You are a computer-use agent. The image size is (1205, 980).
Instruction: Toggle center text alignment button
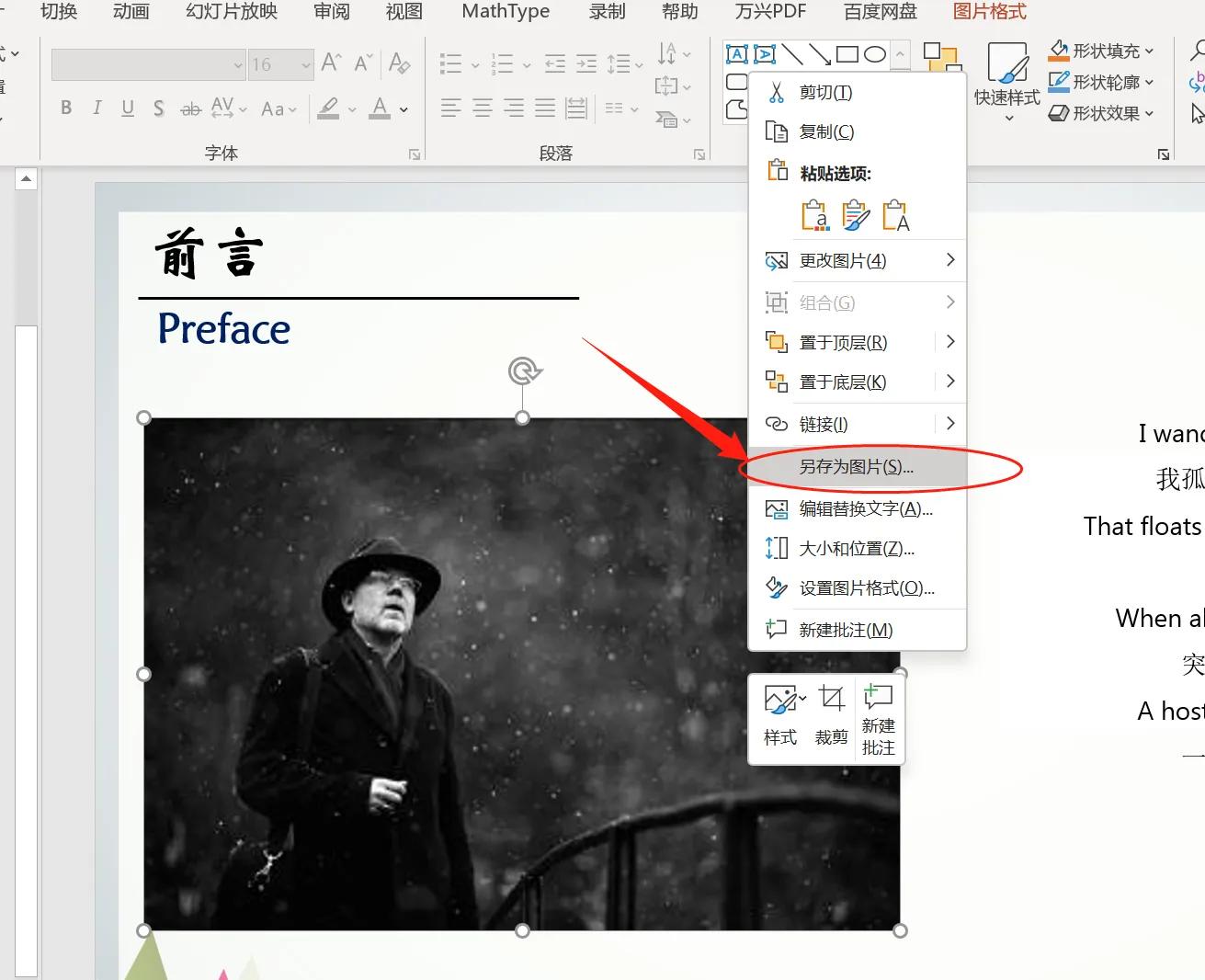(482, 108)
